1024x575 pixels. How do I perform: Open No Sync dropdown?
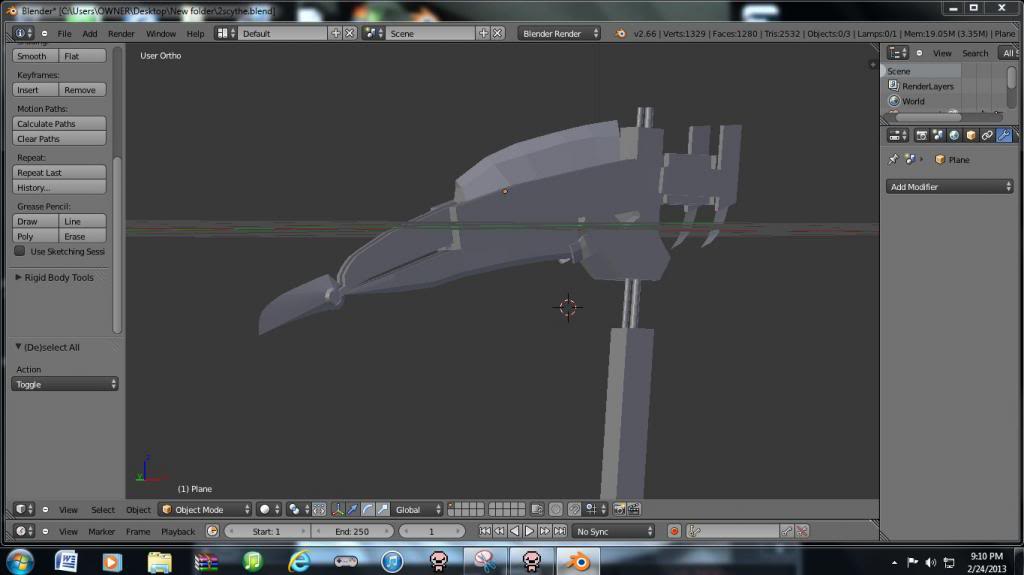(614, 531)
